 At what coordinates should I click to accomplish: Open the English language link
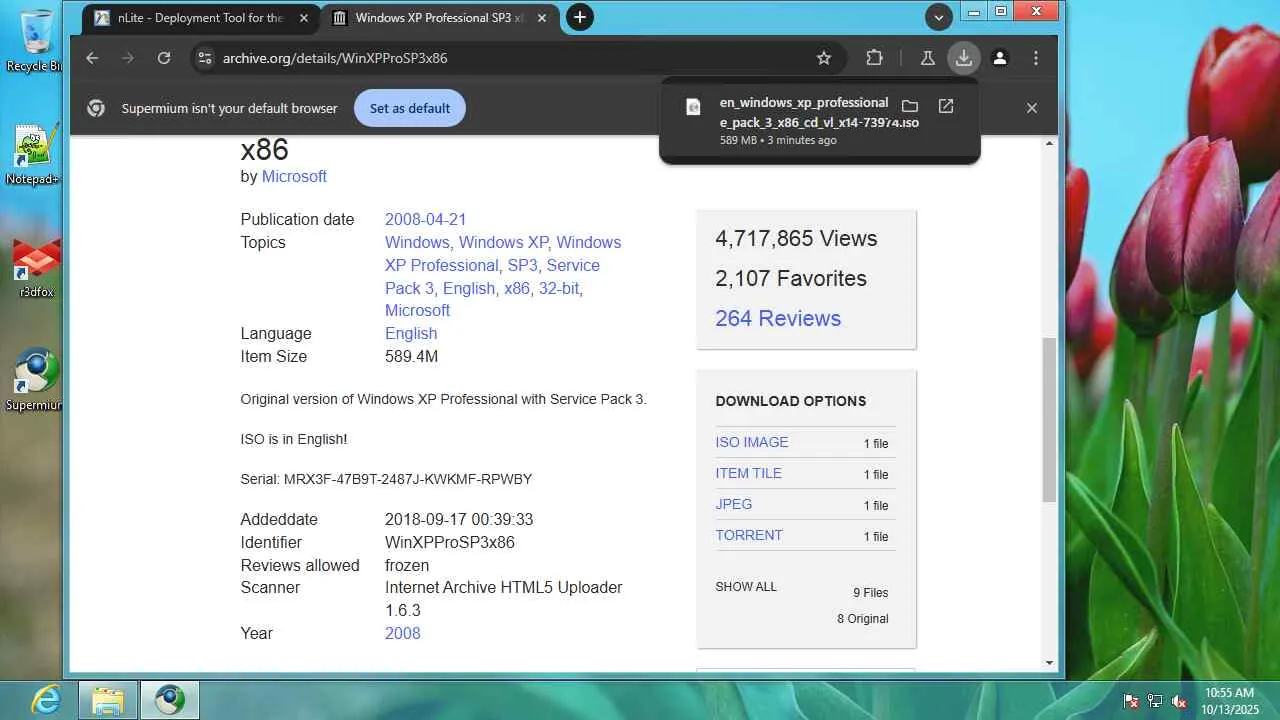[x=411, y=333]
